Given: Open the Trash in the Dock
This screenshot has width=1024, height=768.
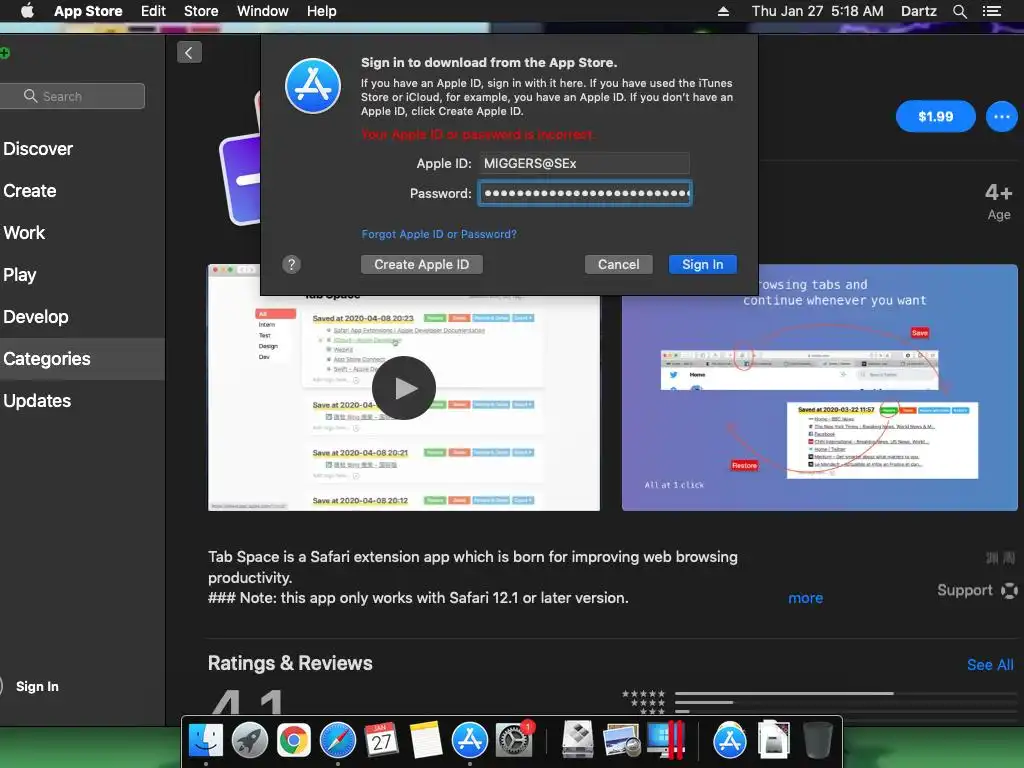Looking at the screenshot, I should point(818,741).
